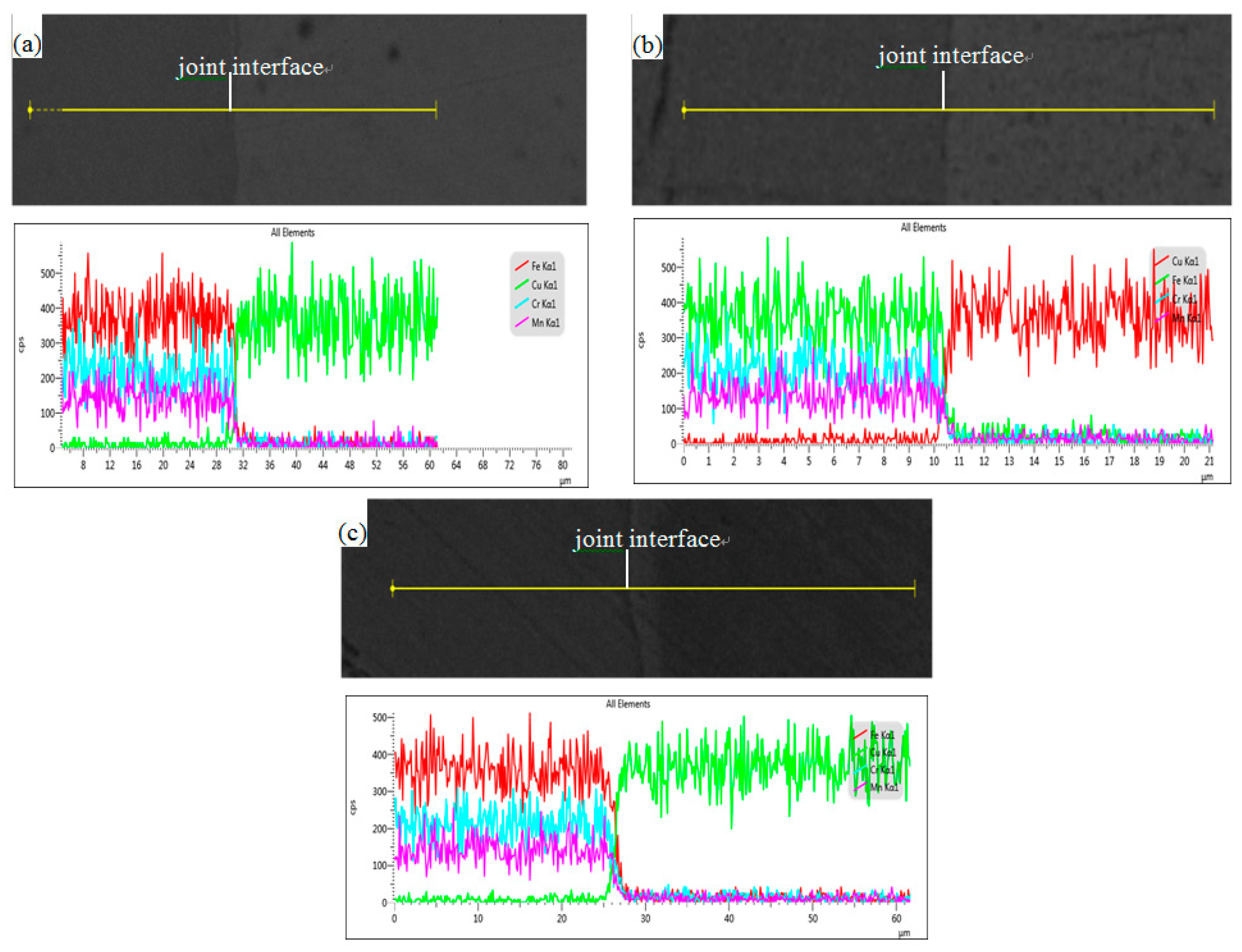Click the Cu Kα1 green legend swatch in chart (a)
This screenshot has height=952, width=1242.
(521, 284)
